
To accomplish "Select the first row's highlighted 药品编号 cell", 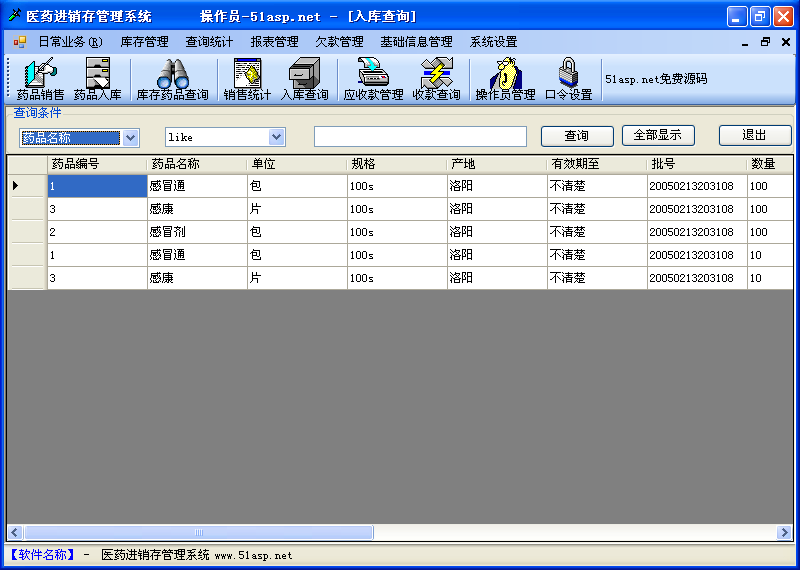I will [x=97, y=186].
